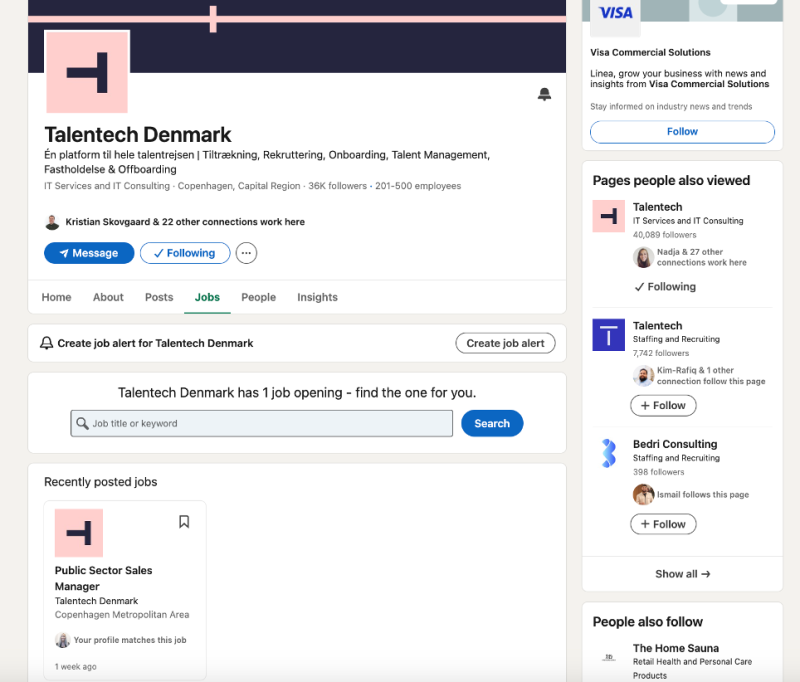
Task: Follow Visa Commercial Solutions
Action: click(x=682, y=132)
